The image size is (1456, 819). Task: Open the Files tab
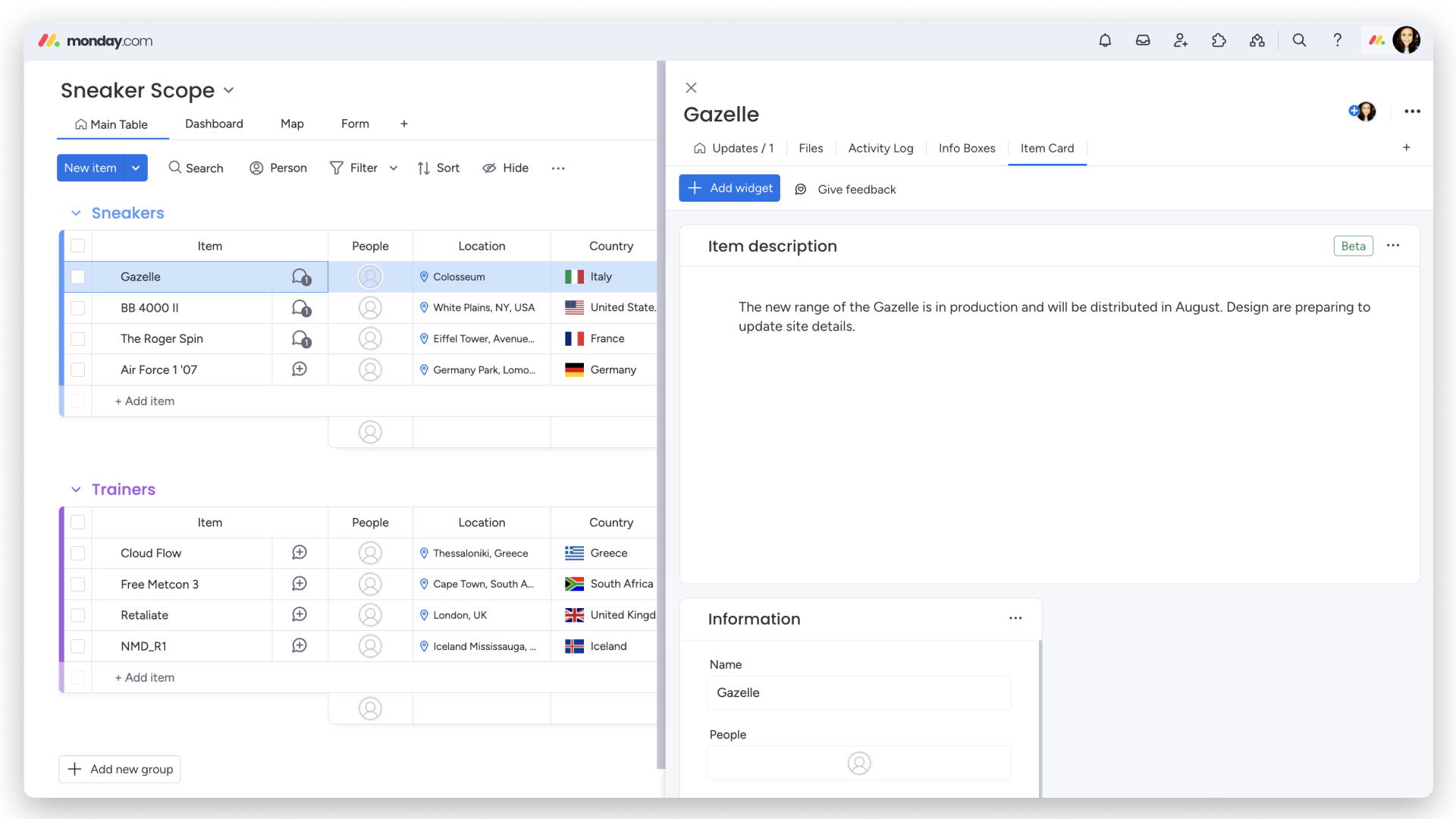tap(811, 149)
